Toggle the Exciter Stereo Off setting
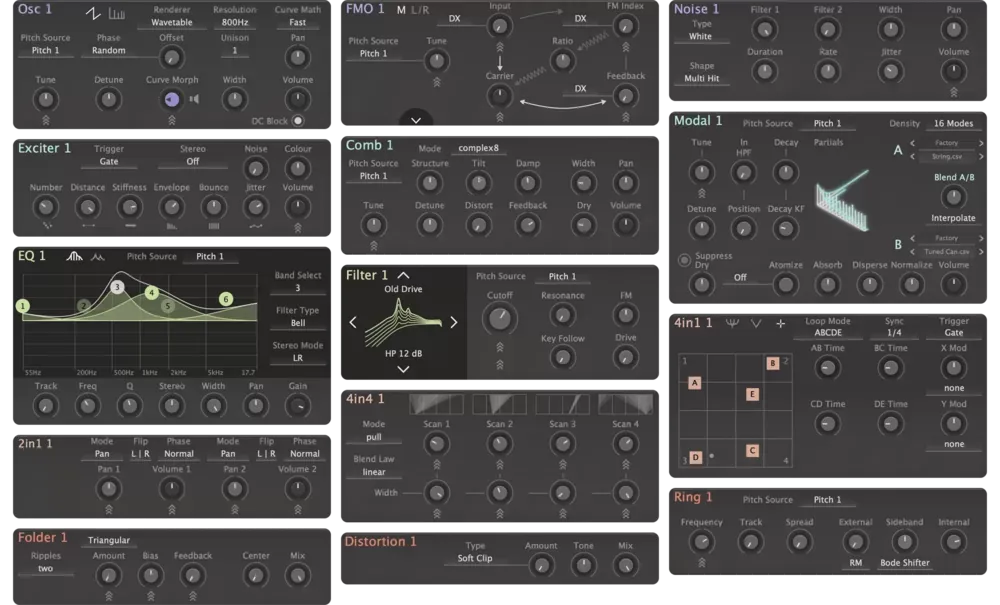The width and height of the screenshot is (1000, 605). tap(193, 161)
